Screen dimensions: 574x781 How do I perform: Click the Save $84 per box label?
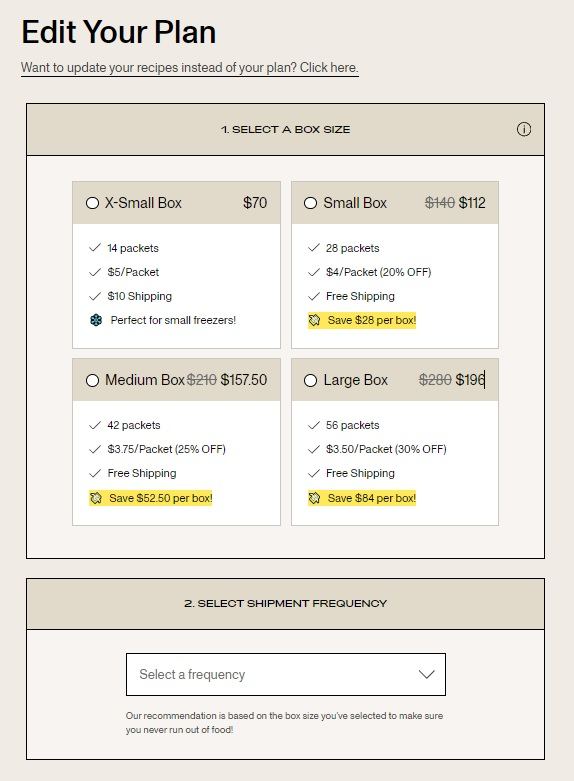click(372, 498)
